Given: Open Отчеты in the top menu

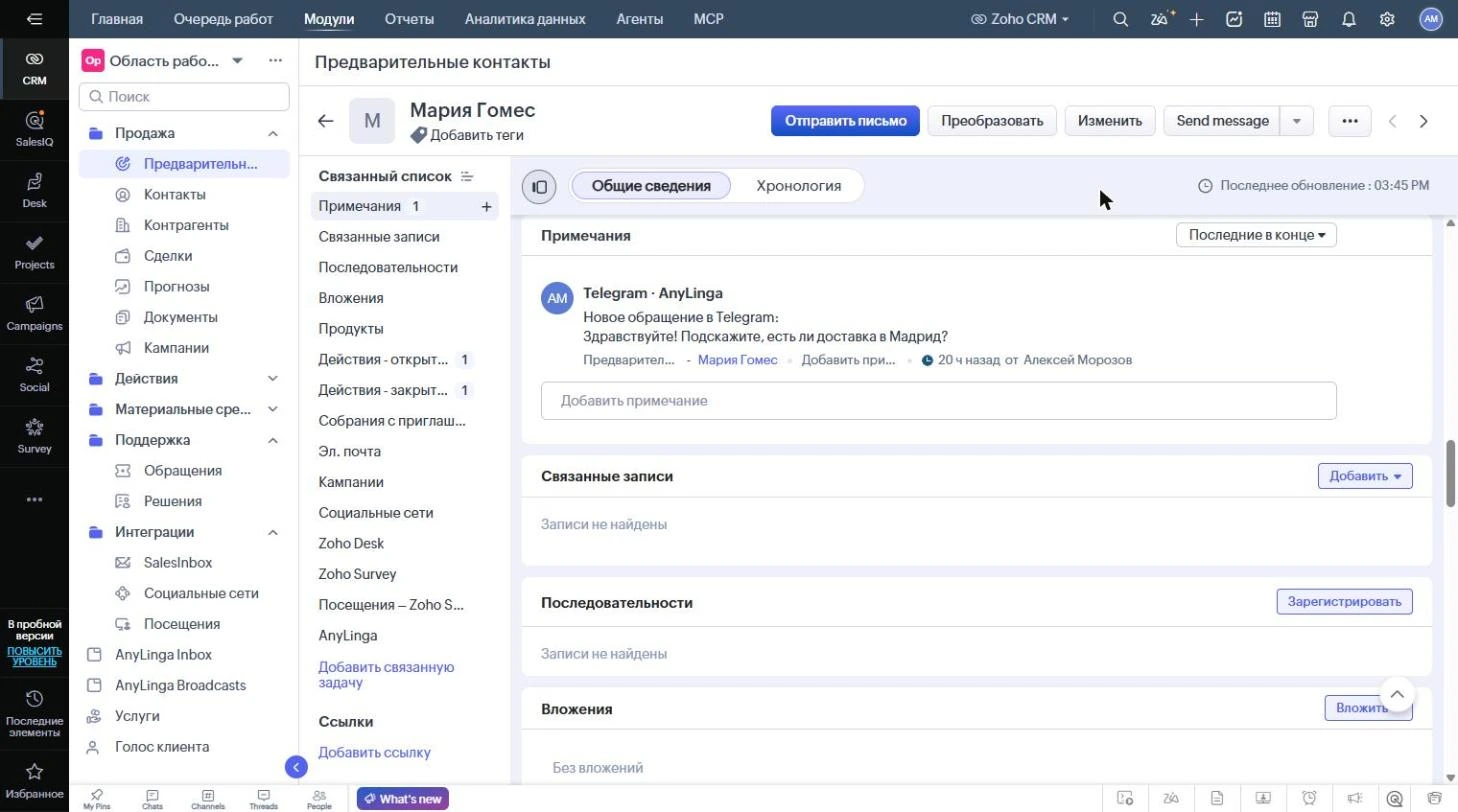Looking at the screenshot, I should pyautogui.click(x=409, y=19).
